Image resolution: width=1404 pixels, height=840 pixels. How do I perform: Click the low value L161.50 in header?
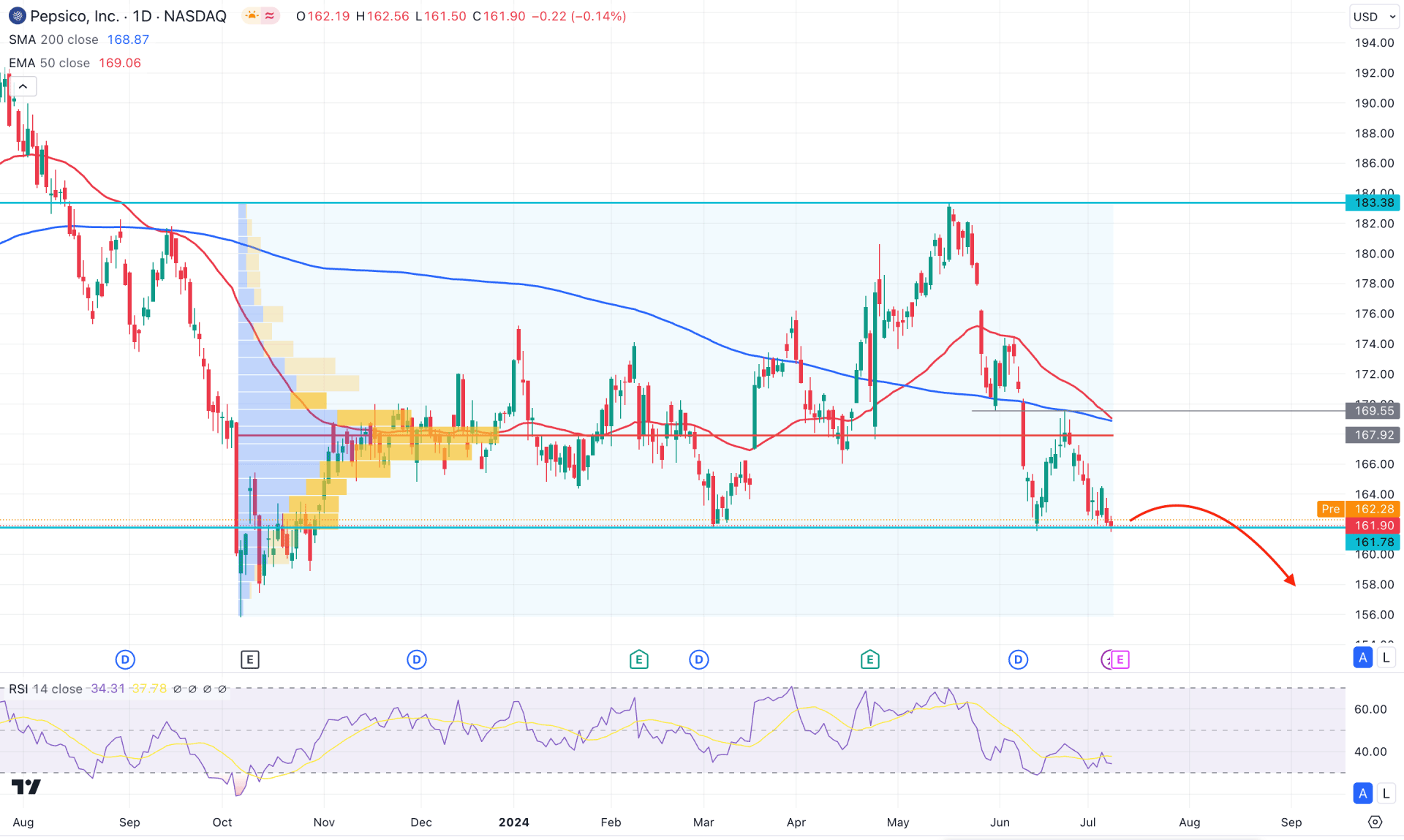click(440, 16)
